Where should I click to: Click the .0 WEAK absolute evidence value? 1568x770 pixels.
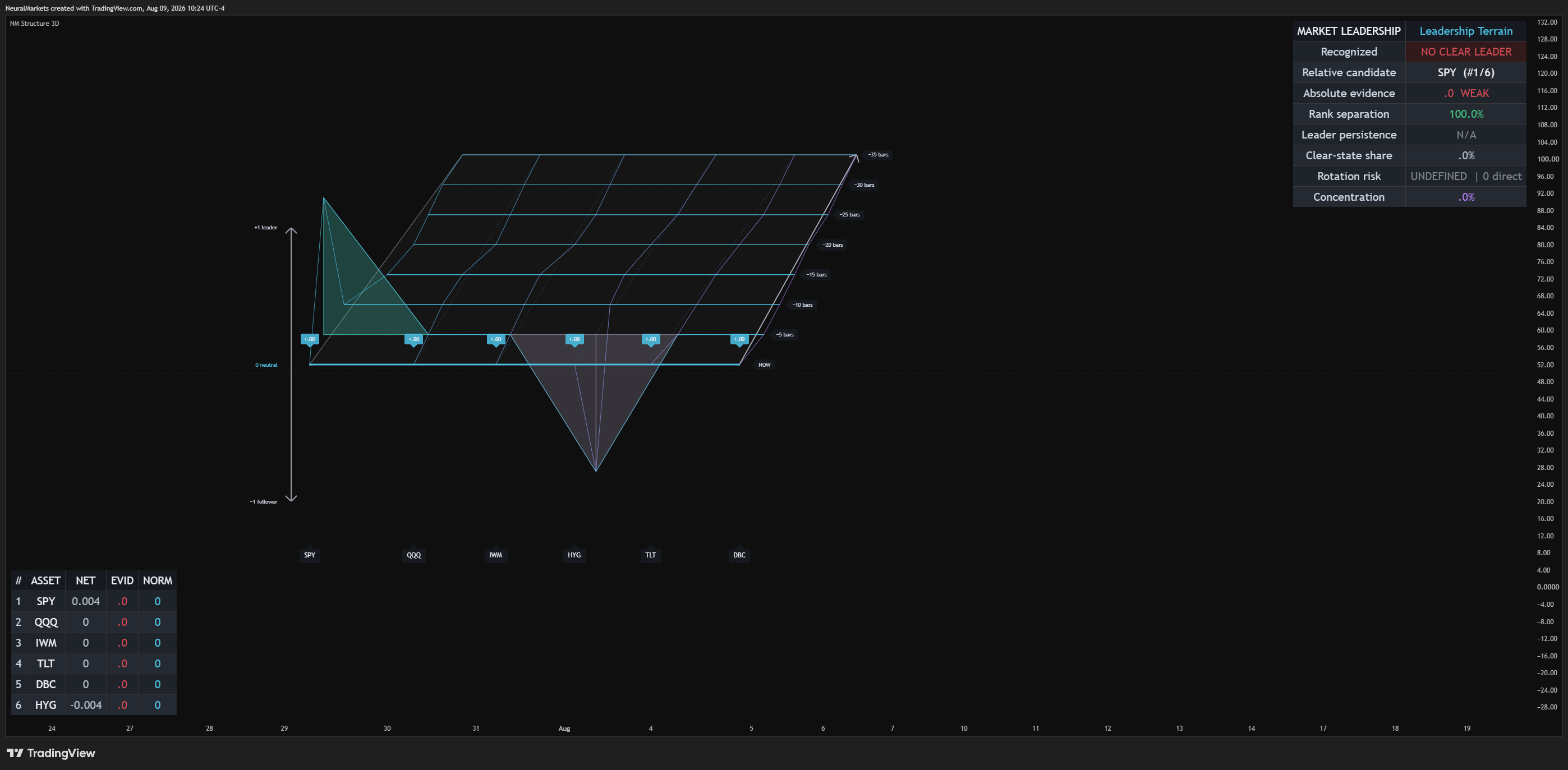[1465, 93]
